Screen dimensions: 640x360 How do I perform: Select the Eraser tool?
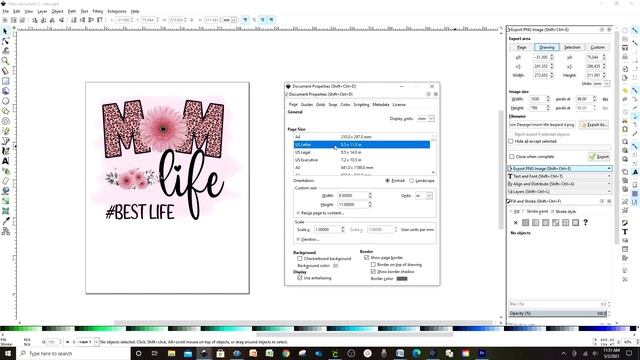[5, 181]
